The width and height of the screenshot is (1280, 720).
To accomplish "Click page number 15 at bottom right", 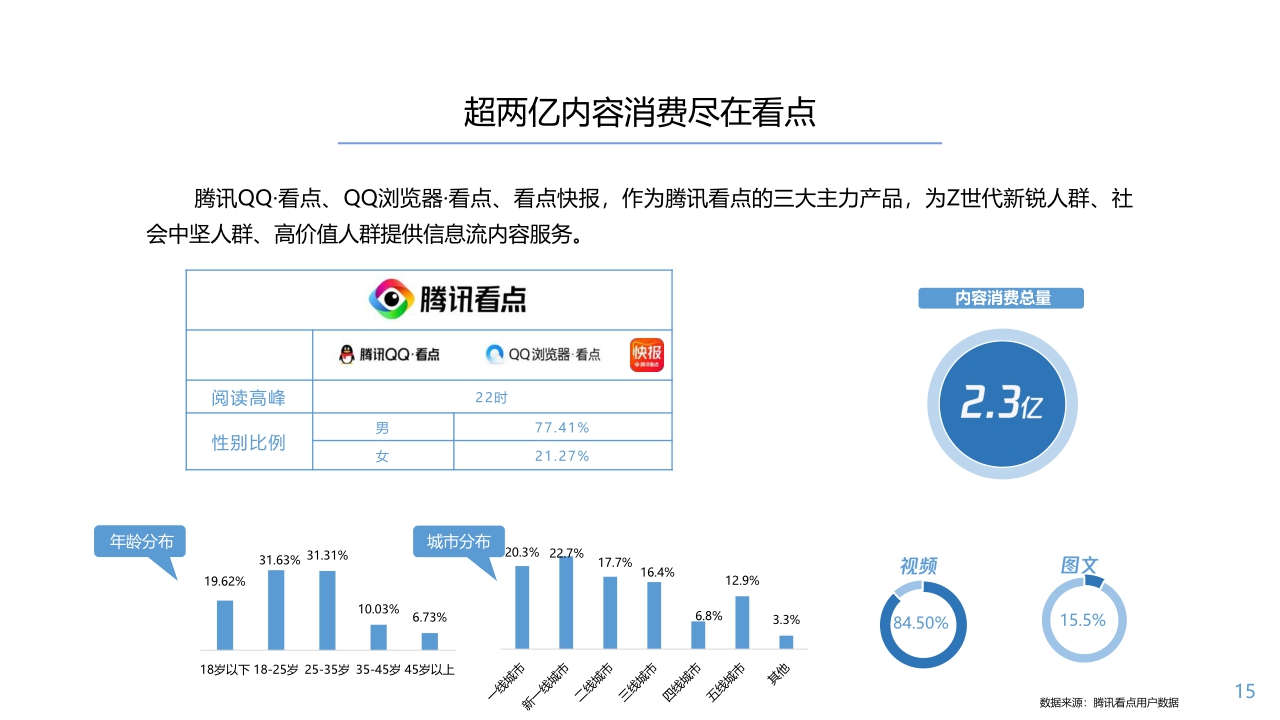I will click(x=1244, y=690).
